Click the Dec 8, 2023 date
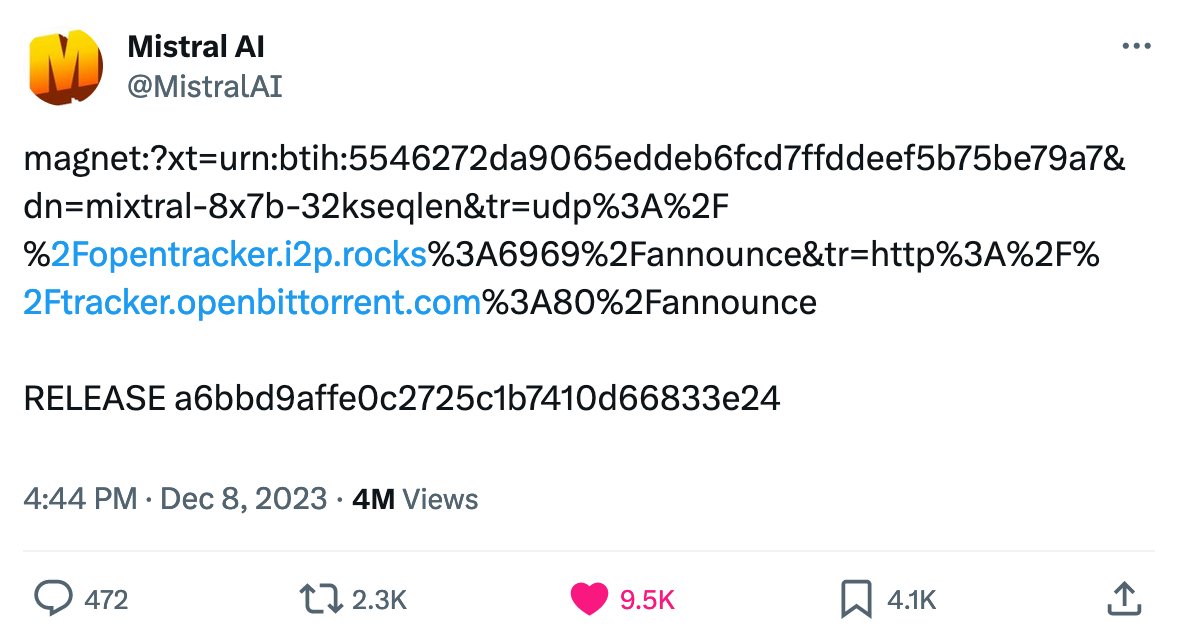This screenshot has width=1182, height=632. pyautogui.click(x=243, y=499)
